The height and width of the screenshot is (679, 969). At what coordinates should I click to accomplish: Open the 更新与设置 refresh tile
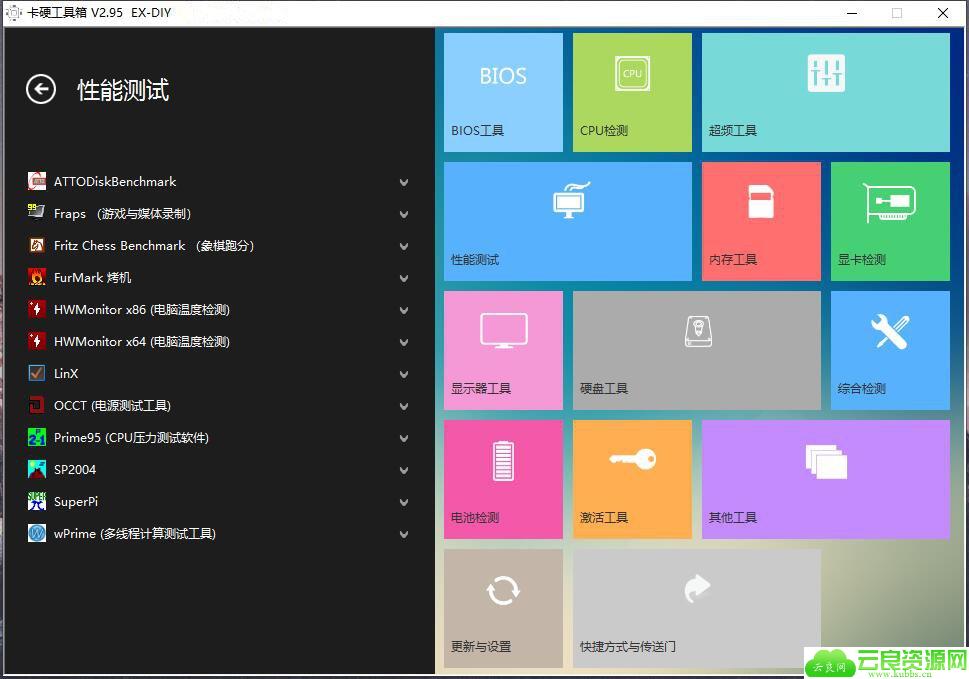click(503, 609)
